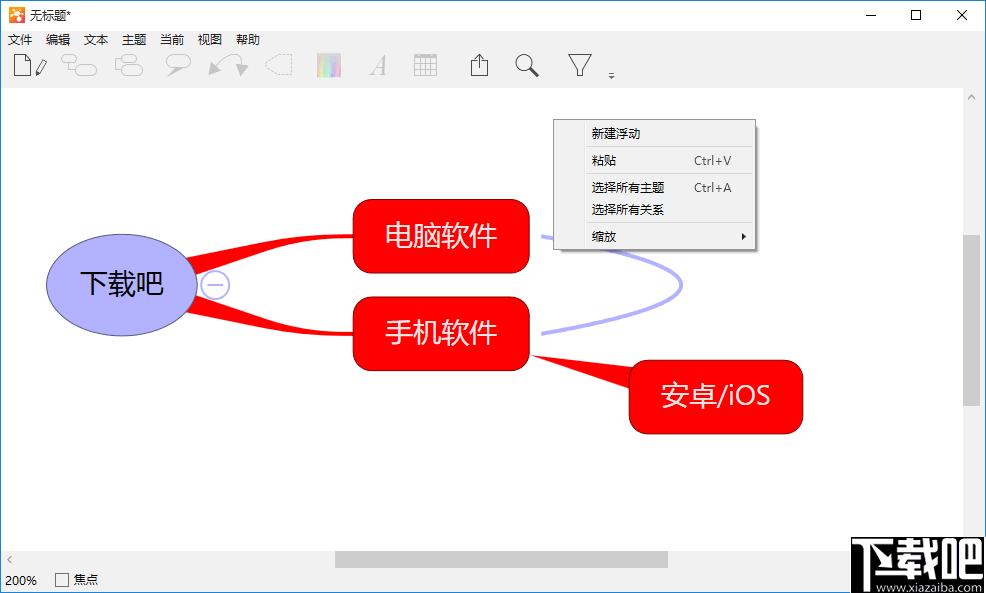Click the new document pencil icon
Image resolution: width=986 pixels, height=593 pixels.
(30, 65)
